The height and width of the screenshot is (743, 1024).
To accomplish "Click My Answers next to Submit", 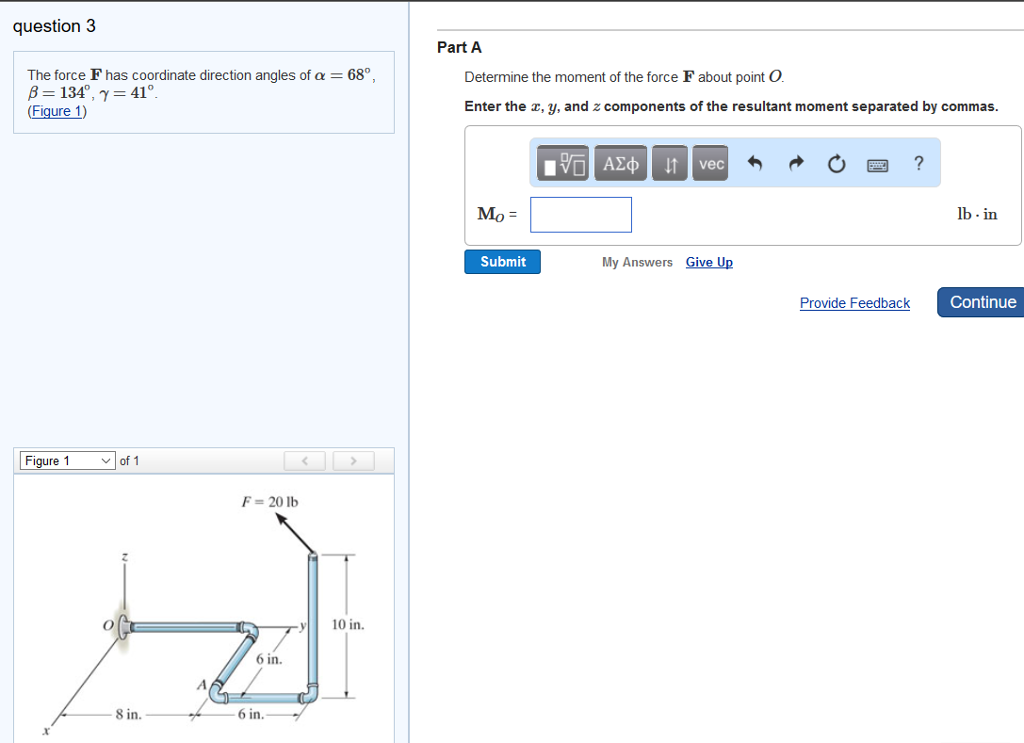I will point(636,262).
